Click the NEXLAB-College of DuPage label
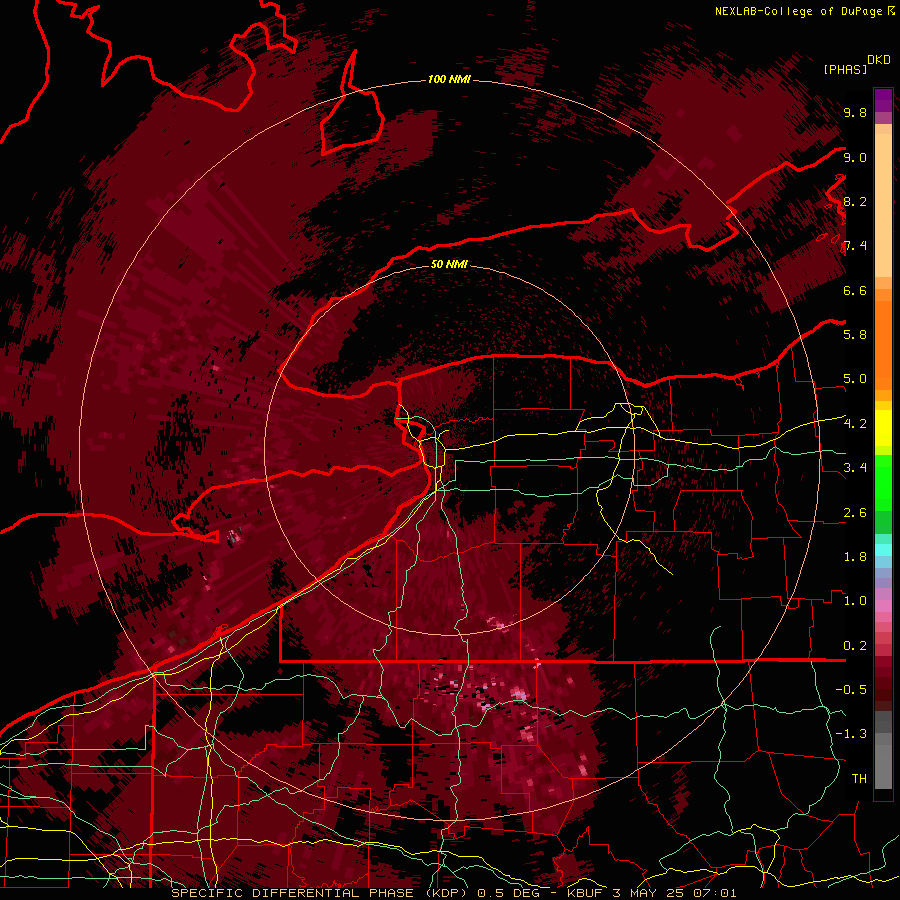 798,11
